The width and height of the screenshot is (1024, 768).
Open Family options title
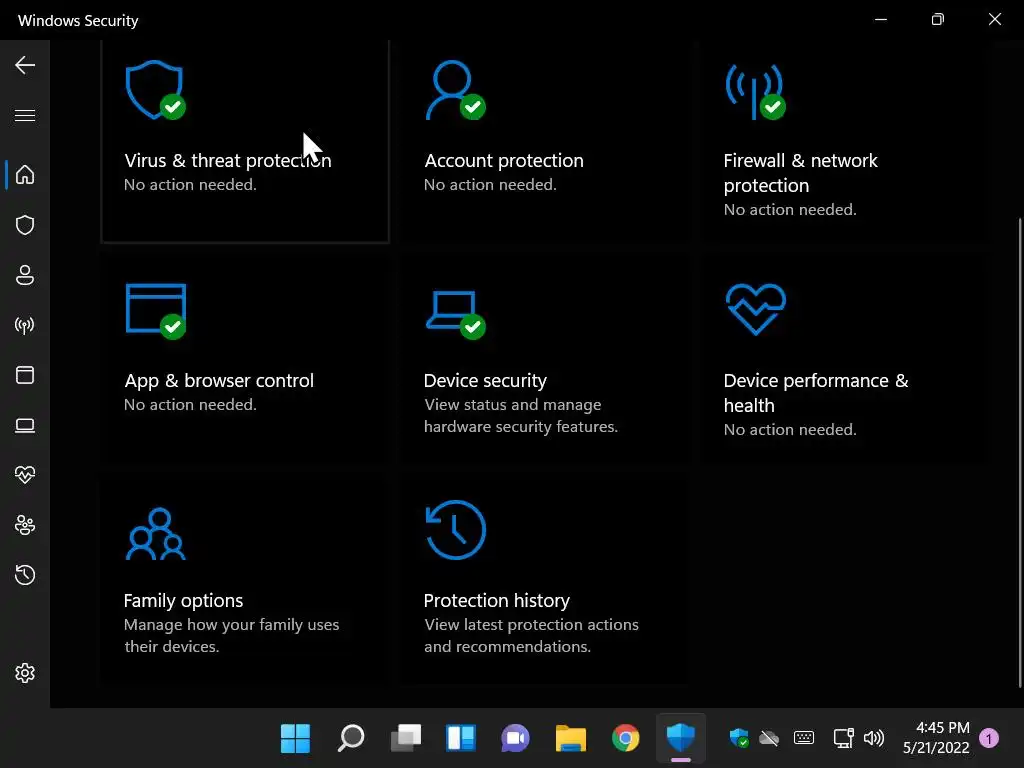click(183, 600)
